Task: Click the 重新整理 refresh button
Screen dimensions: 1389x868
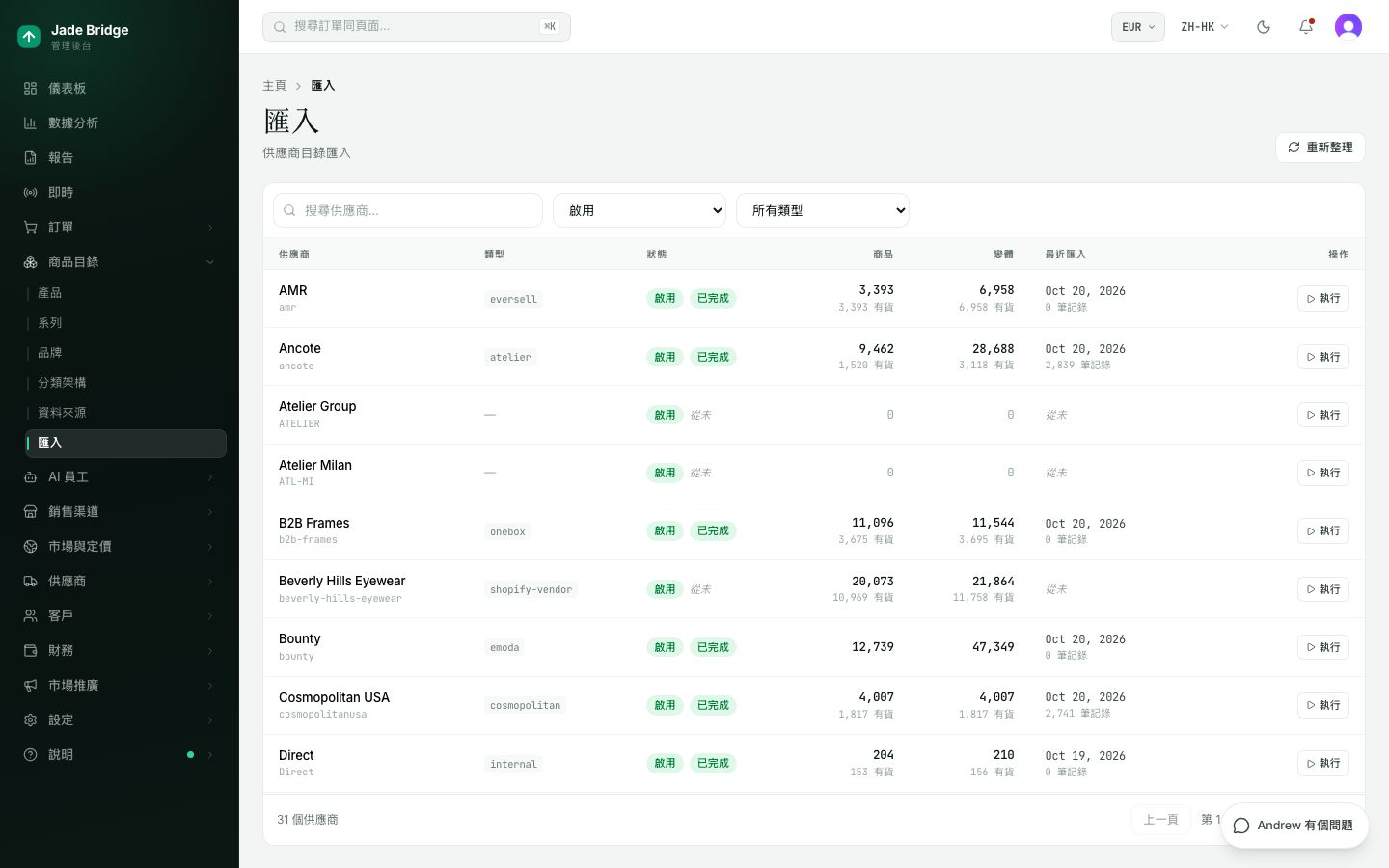Action: [1320, 148]
